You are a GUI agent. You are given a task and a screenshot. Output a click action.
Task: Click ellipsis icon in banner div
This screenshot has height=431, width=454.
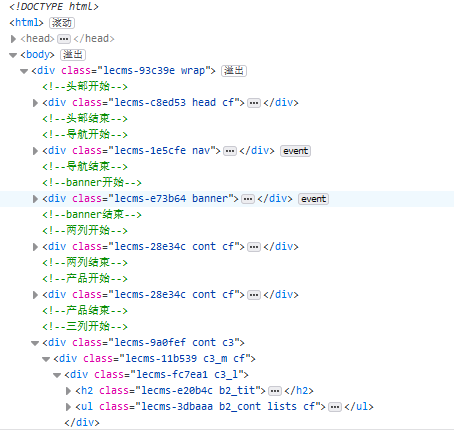248,199
